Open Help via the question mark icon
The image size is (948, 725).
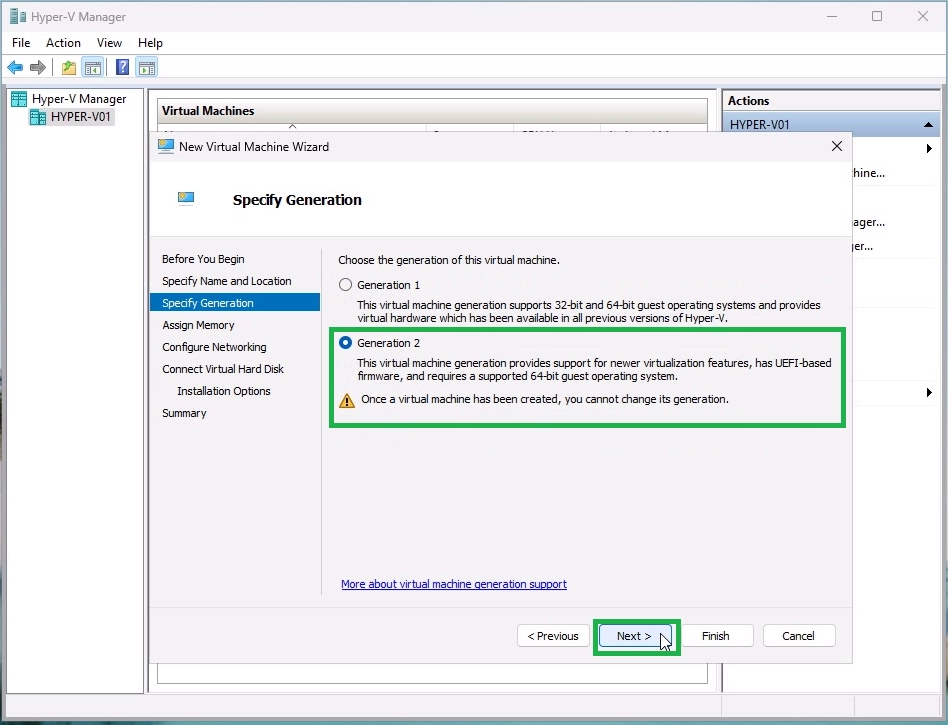pyautogui.click(x=122, y=68)
